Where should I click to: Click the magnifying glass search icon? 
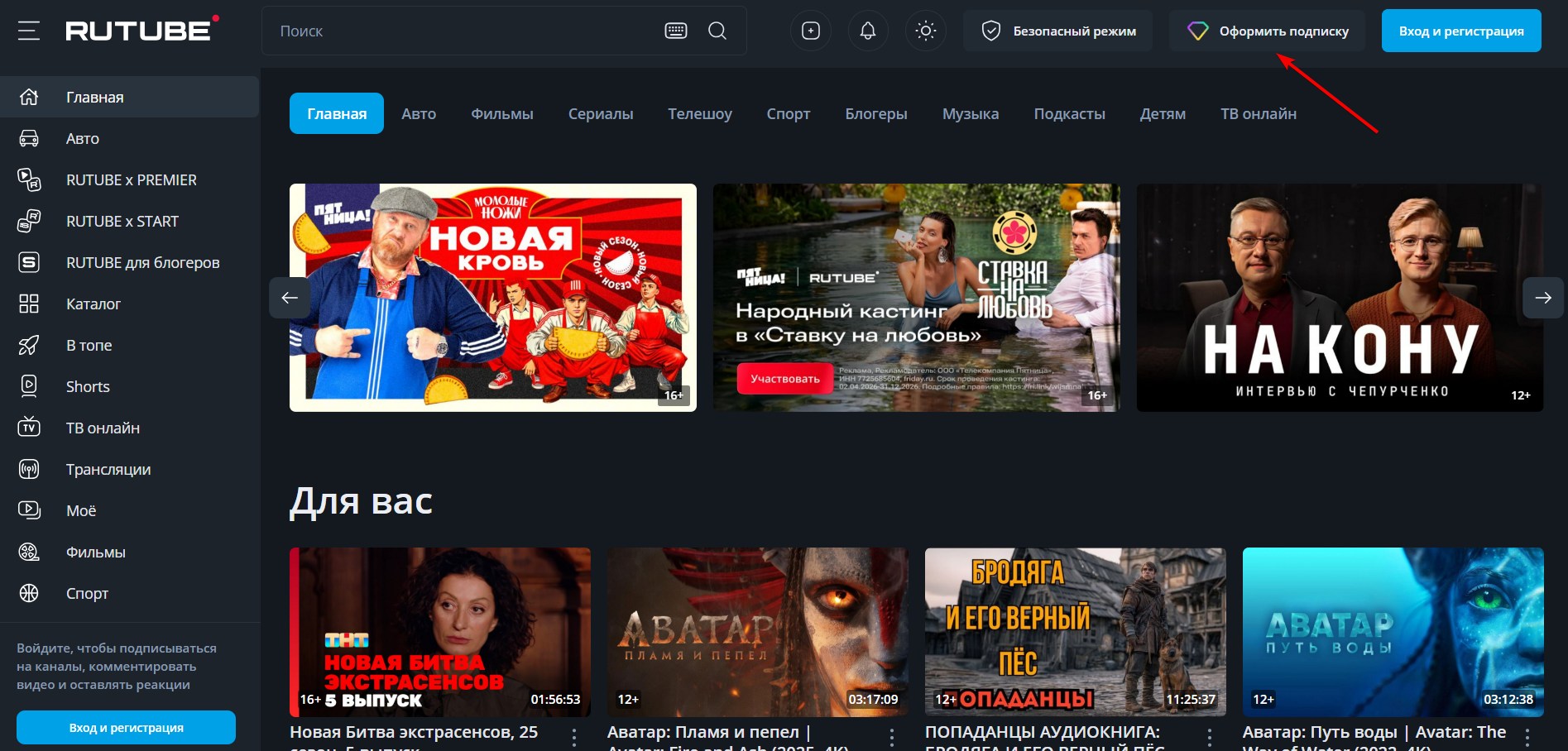[x=717, y=31]
